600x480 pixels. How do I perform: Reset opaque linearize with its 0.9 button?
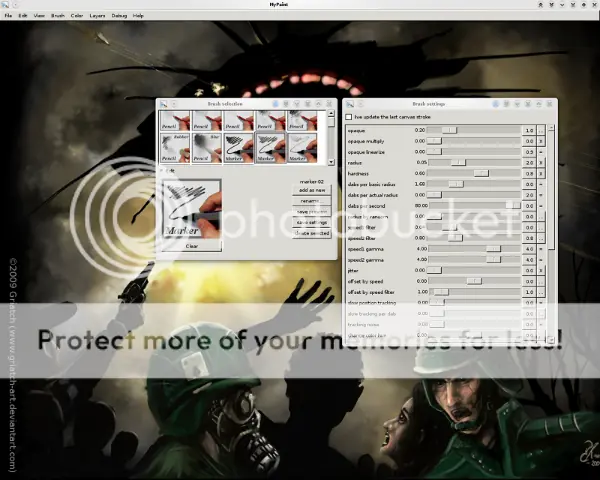(x=529, y=152)
